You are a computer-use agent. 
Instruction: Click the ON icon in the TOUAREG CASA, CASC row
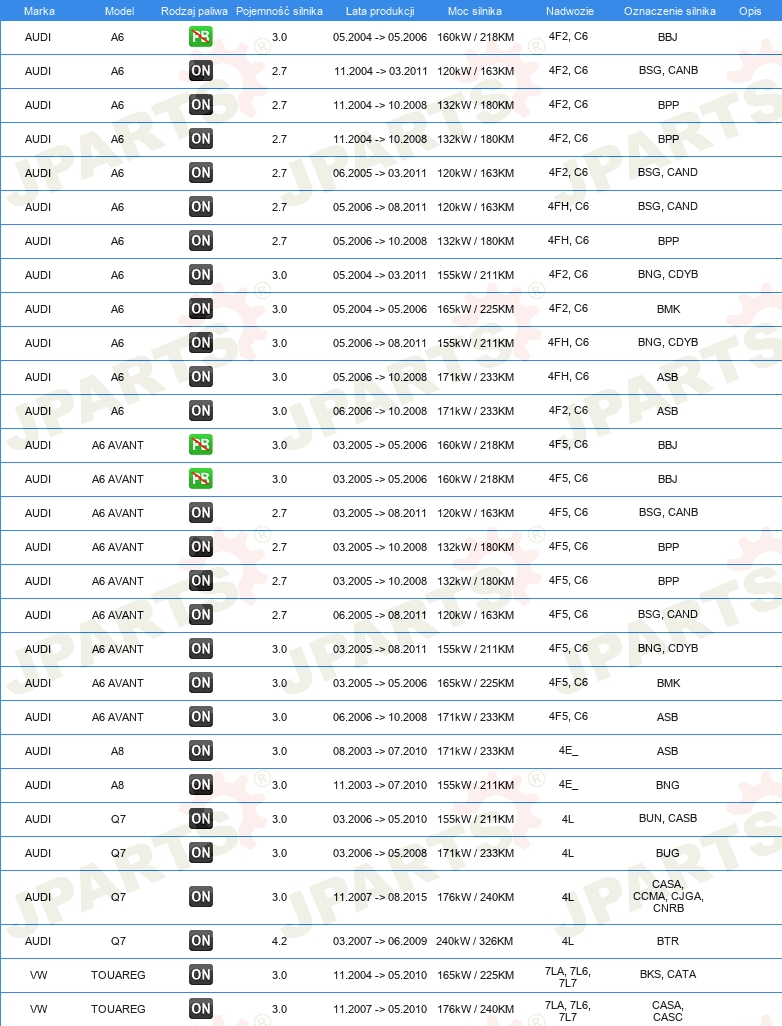pyautogui.click(x=200, y=1009)
